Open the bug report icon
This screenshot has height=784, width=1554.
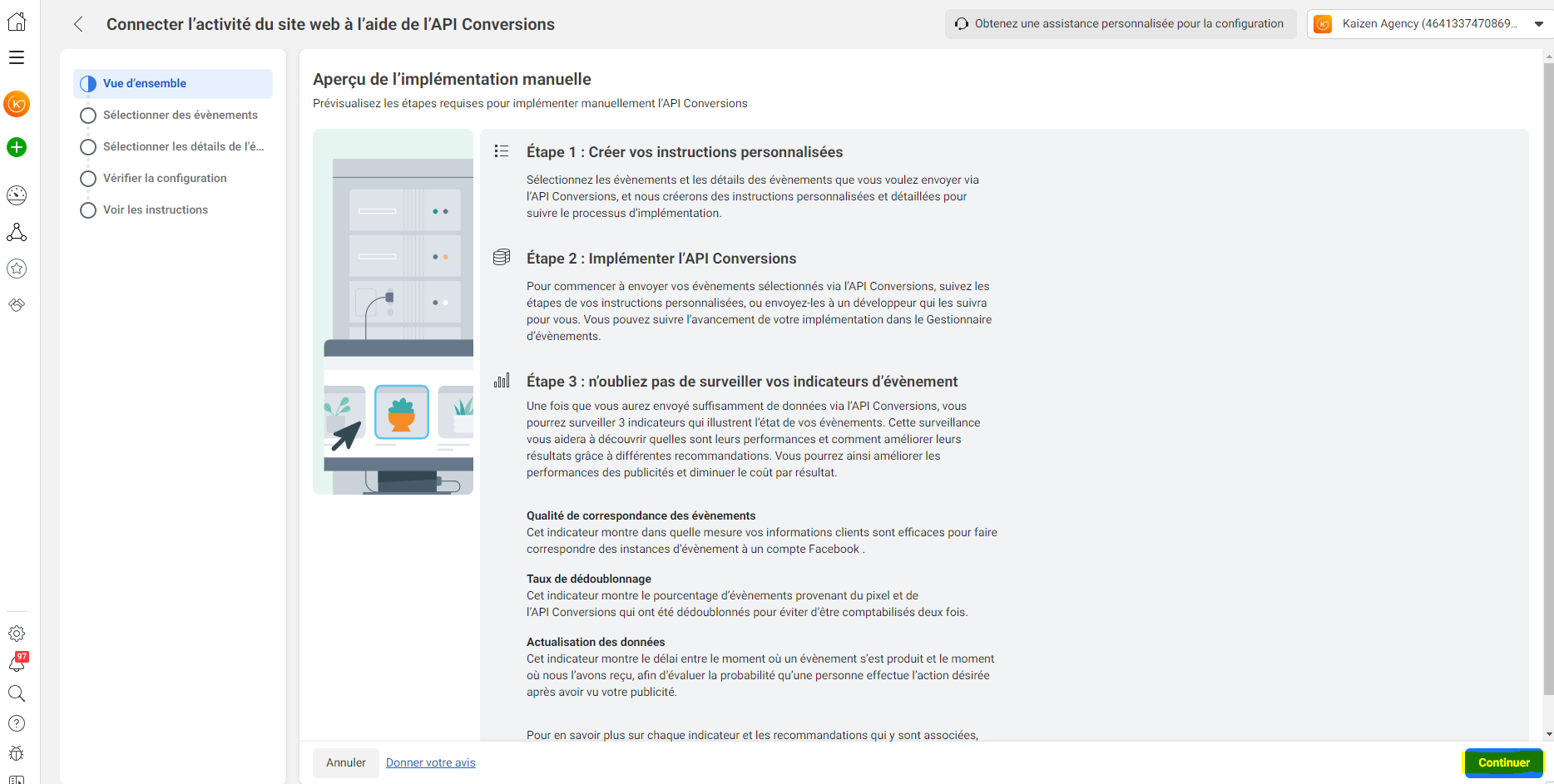[17, 753]
